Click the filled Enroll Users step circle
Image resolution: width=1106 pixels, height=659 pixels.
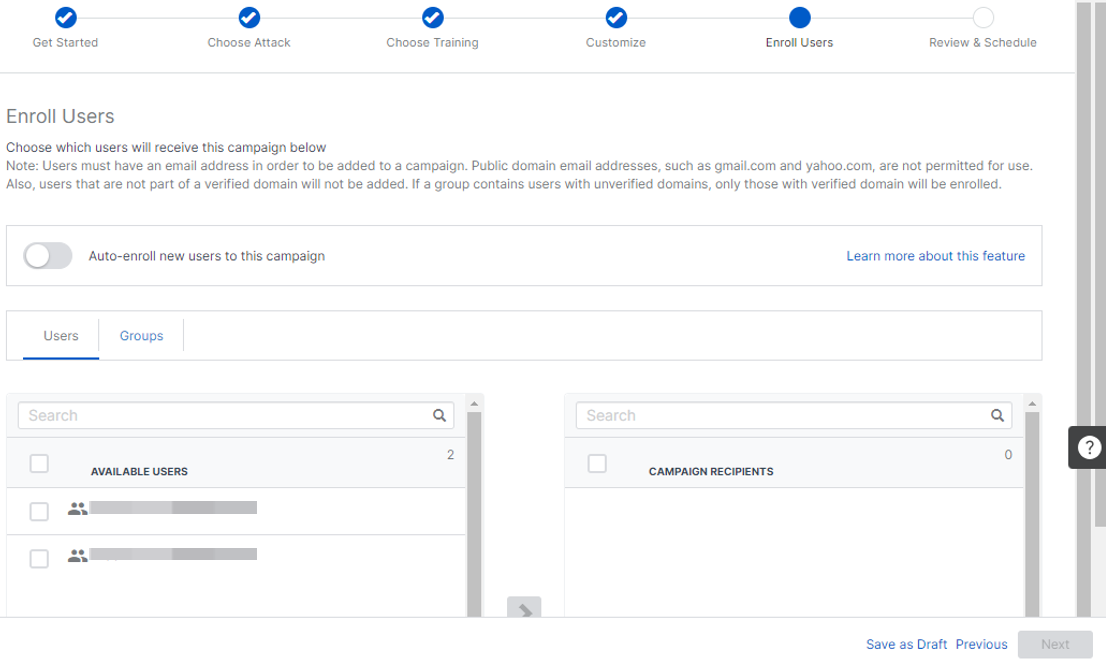[799, 17]
